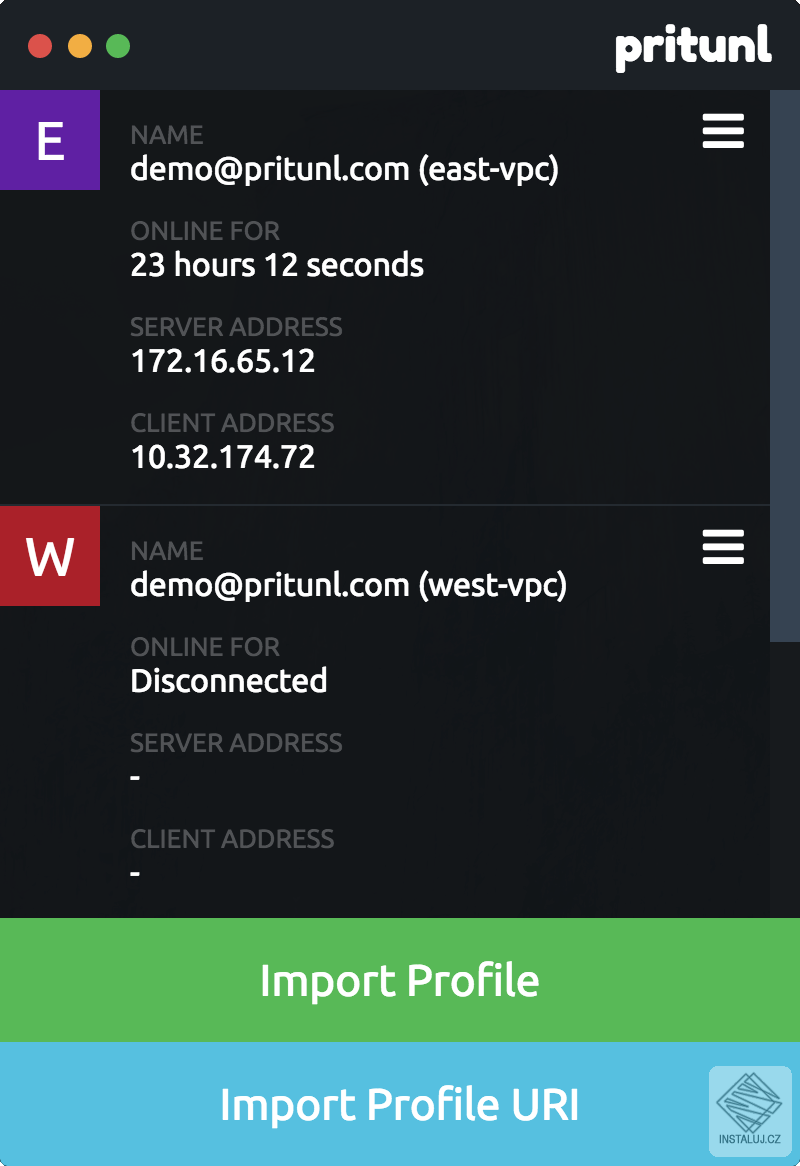
Task: Click the red W profile avatar
Action: 50,555
